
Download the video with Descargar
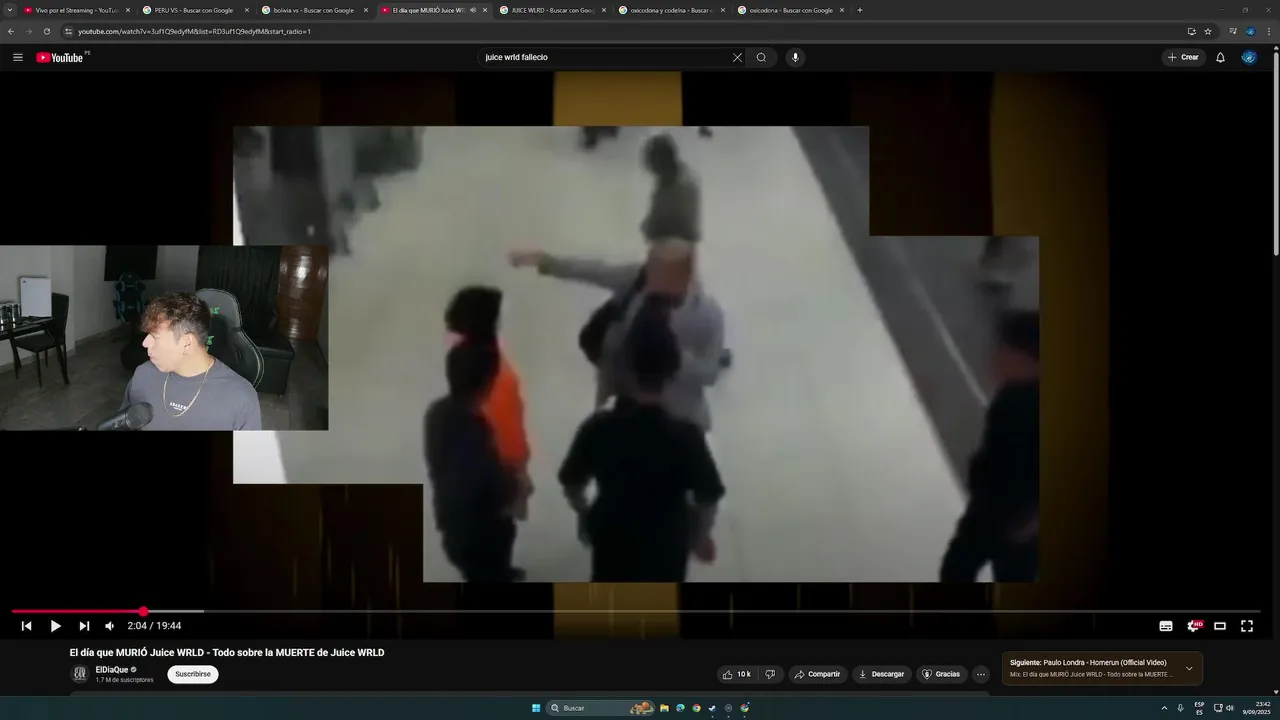pyautogui.click(x=881, y=674)
